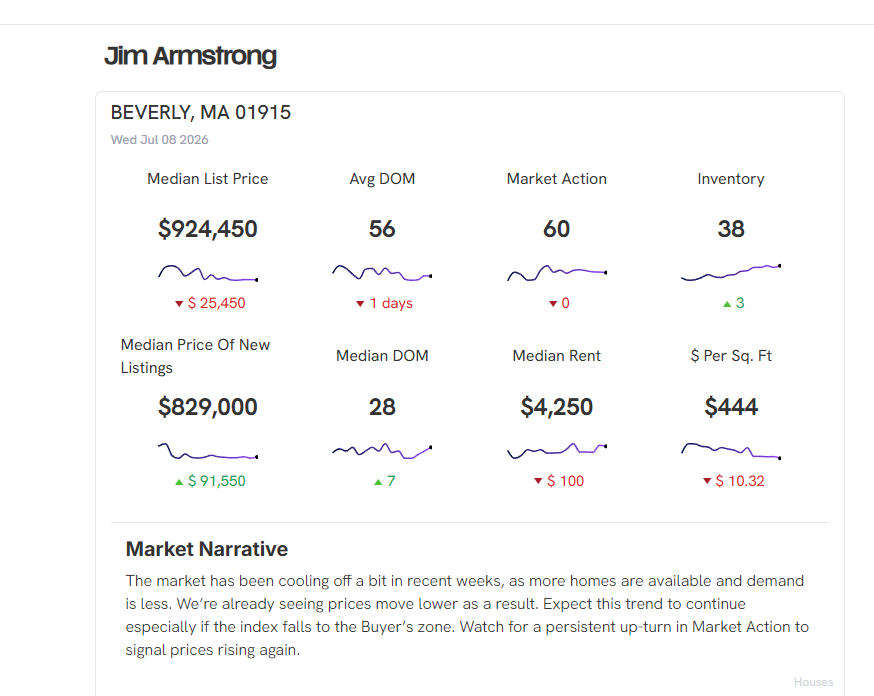Viewport: 874px width, 696px height.
Task: Open the Avg DOM sparkline chart
Action: [x=382, y=272]
